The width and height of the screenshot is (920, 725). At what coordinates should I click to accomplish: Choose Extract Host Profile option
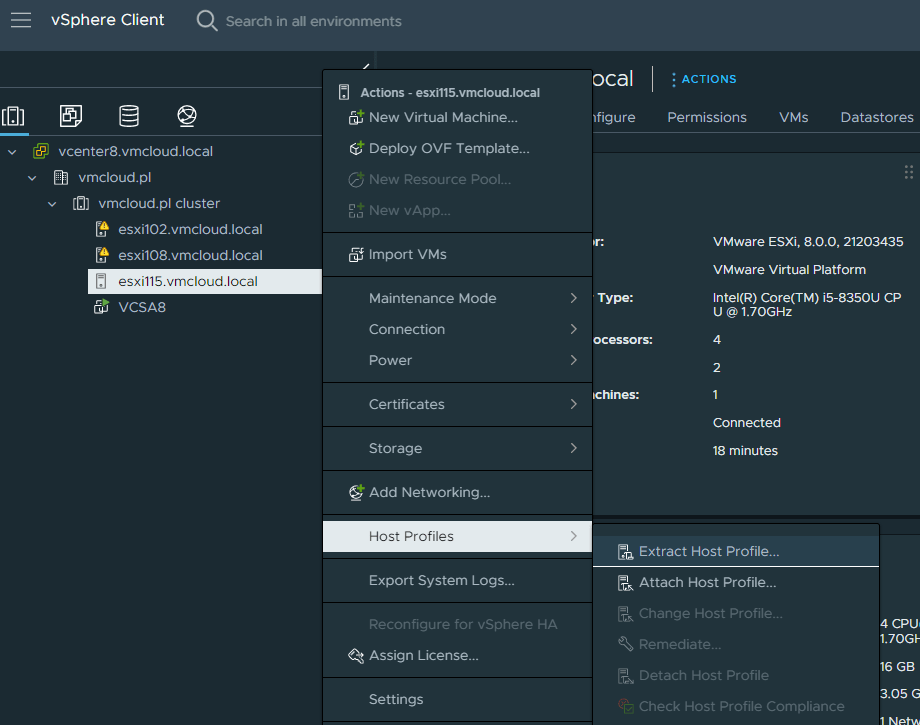click(708, 551)
